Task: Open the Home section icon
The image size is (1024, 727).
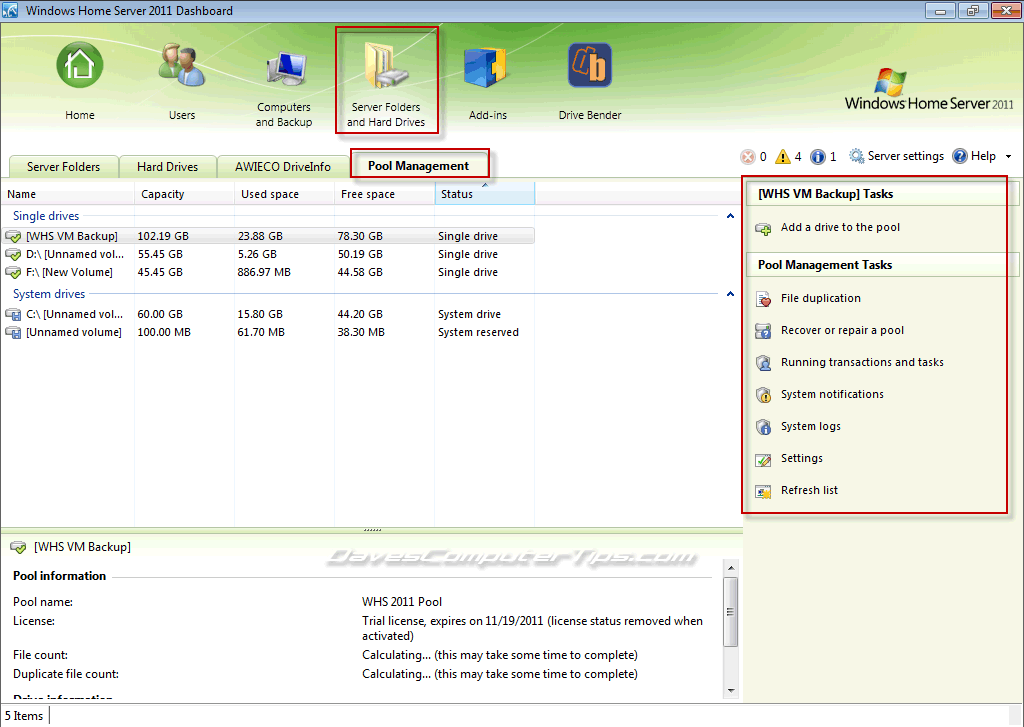Action: 80,65
